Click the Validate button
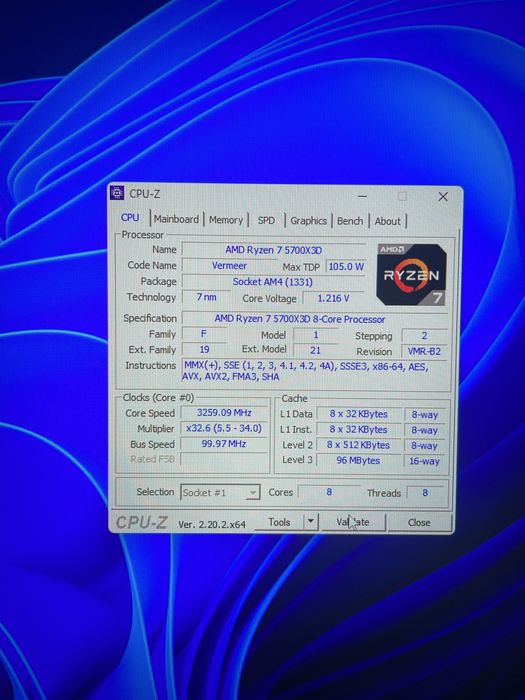Image resolution: width=525 pixels, height=700 pixels. click(353, 522)
